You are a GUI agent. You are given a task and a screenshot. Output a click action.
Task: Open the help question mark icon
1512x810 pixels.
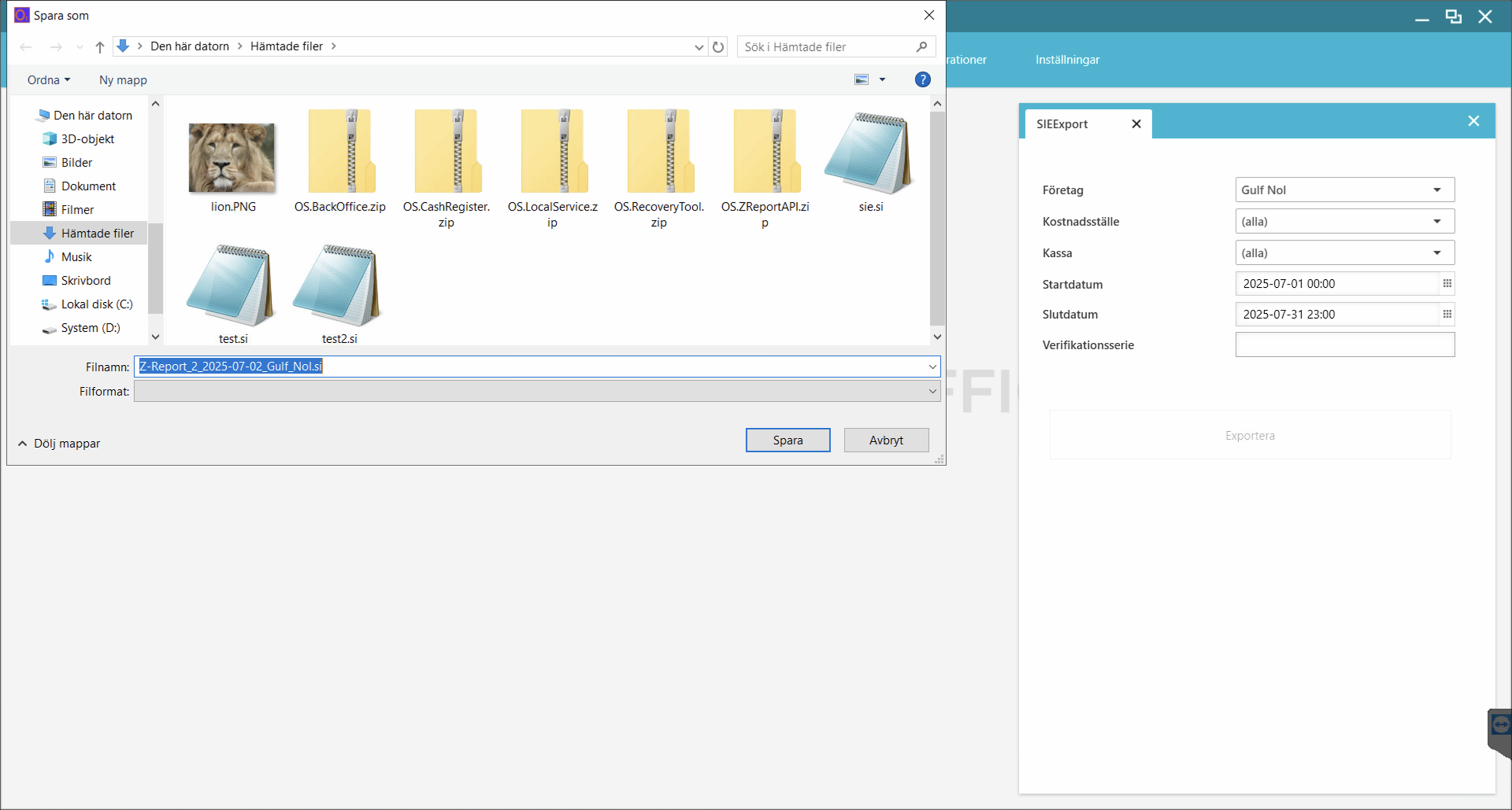click(x=922, y=79)
